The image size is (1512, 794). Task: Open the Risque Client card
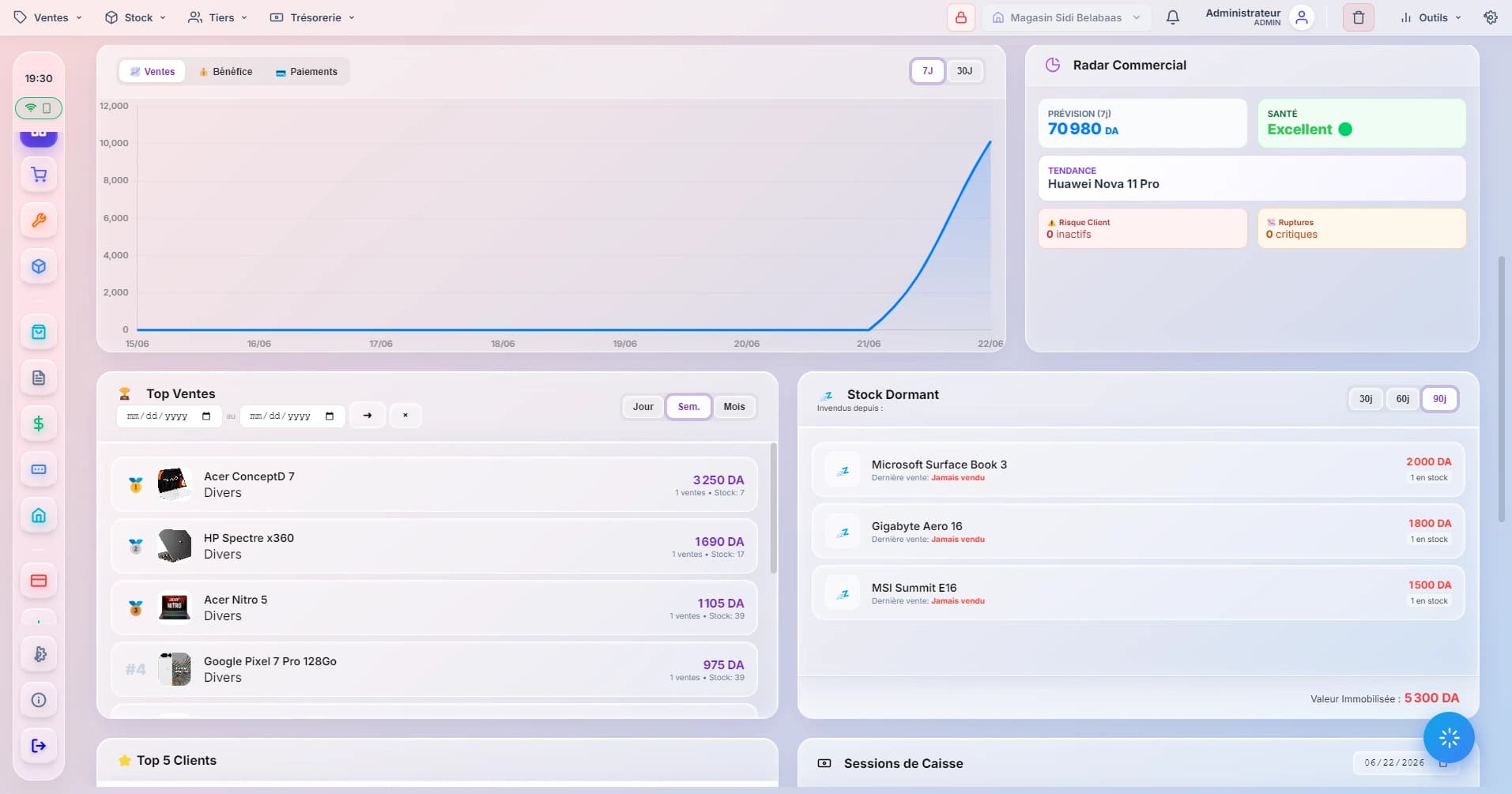pyautogui.click(x=1143, y=228)
